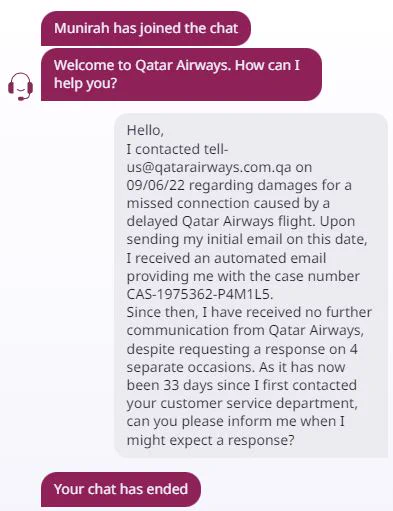393x511 pixels.
Task: Click the line 'might expect a response?'
Action: click(x=211, y=440)
